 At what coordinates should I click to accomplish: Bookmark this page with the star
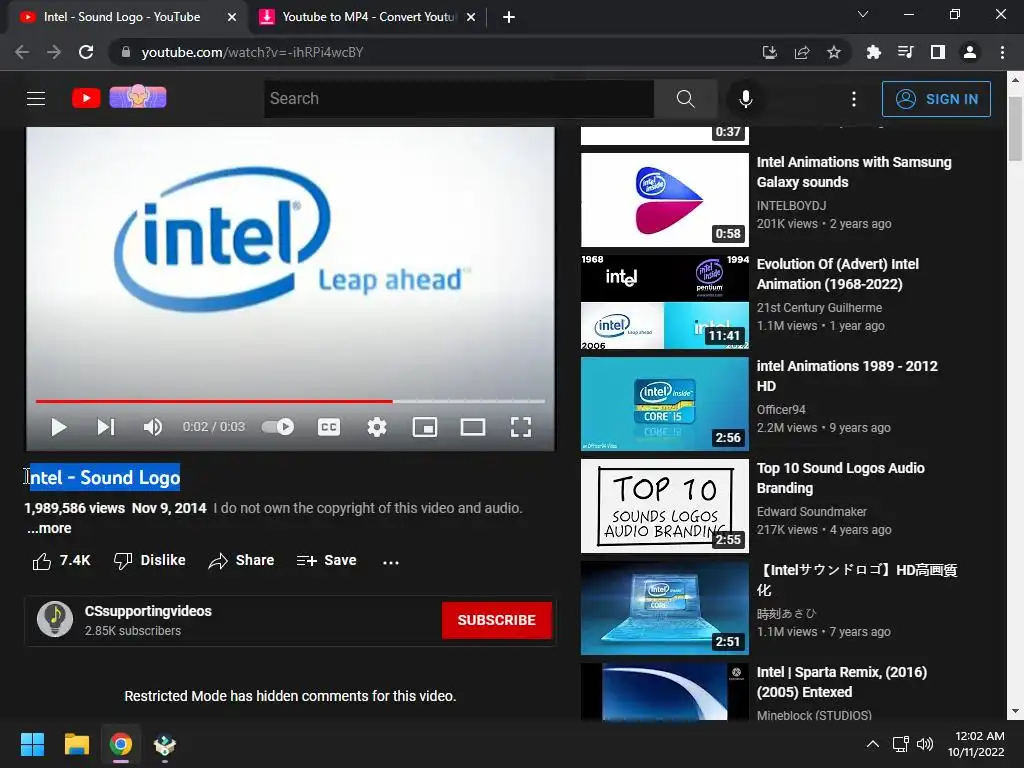[x=834, y=52]
